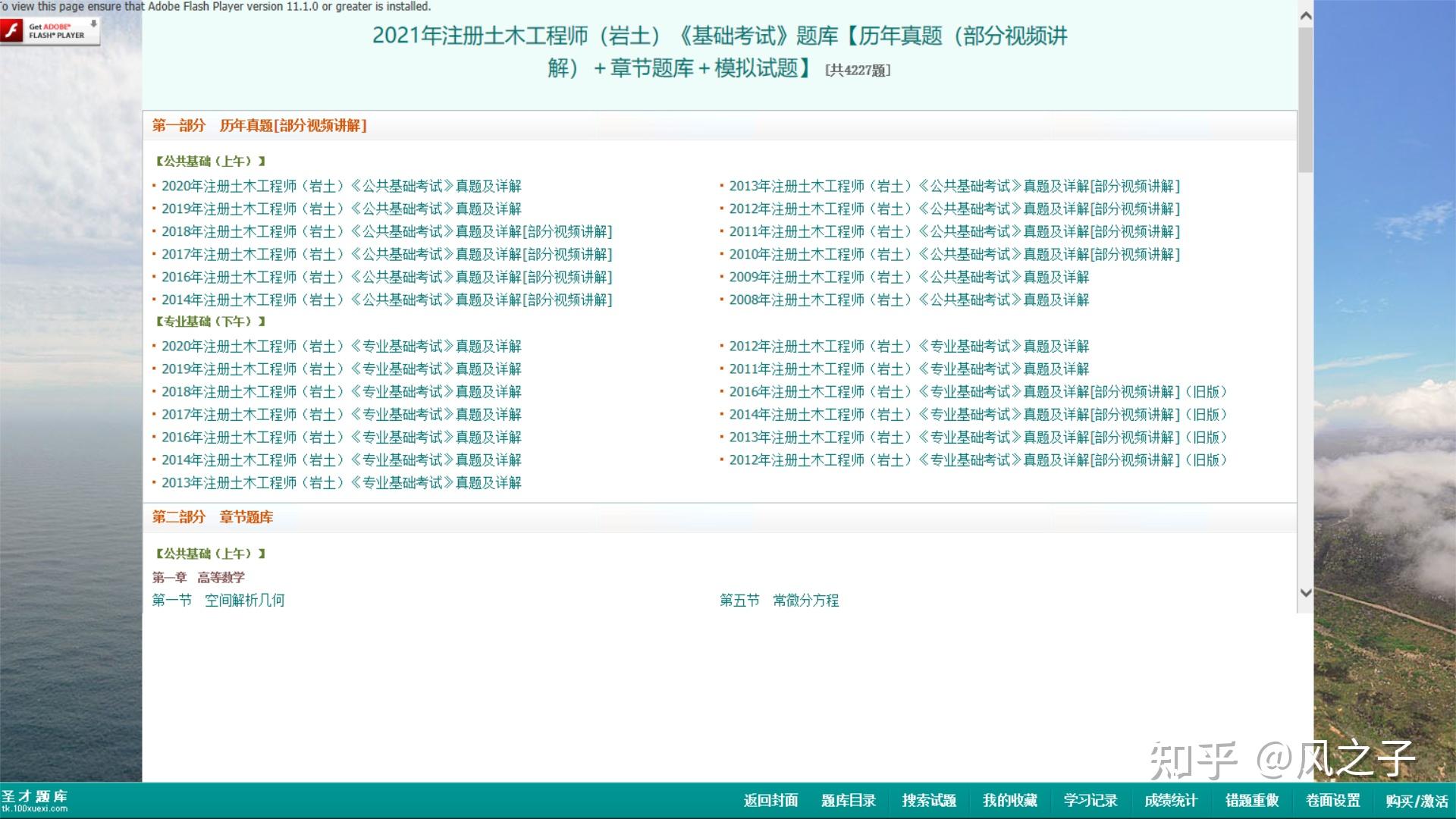Open 2016年 专业基础考试 (旧版) link
The image size is (1456, 819).
click(978, 391)
